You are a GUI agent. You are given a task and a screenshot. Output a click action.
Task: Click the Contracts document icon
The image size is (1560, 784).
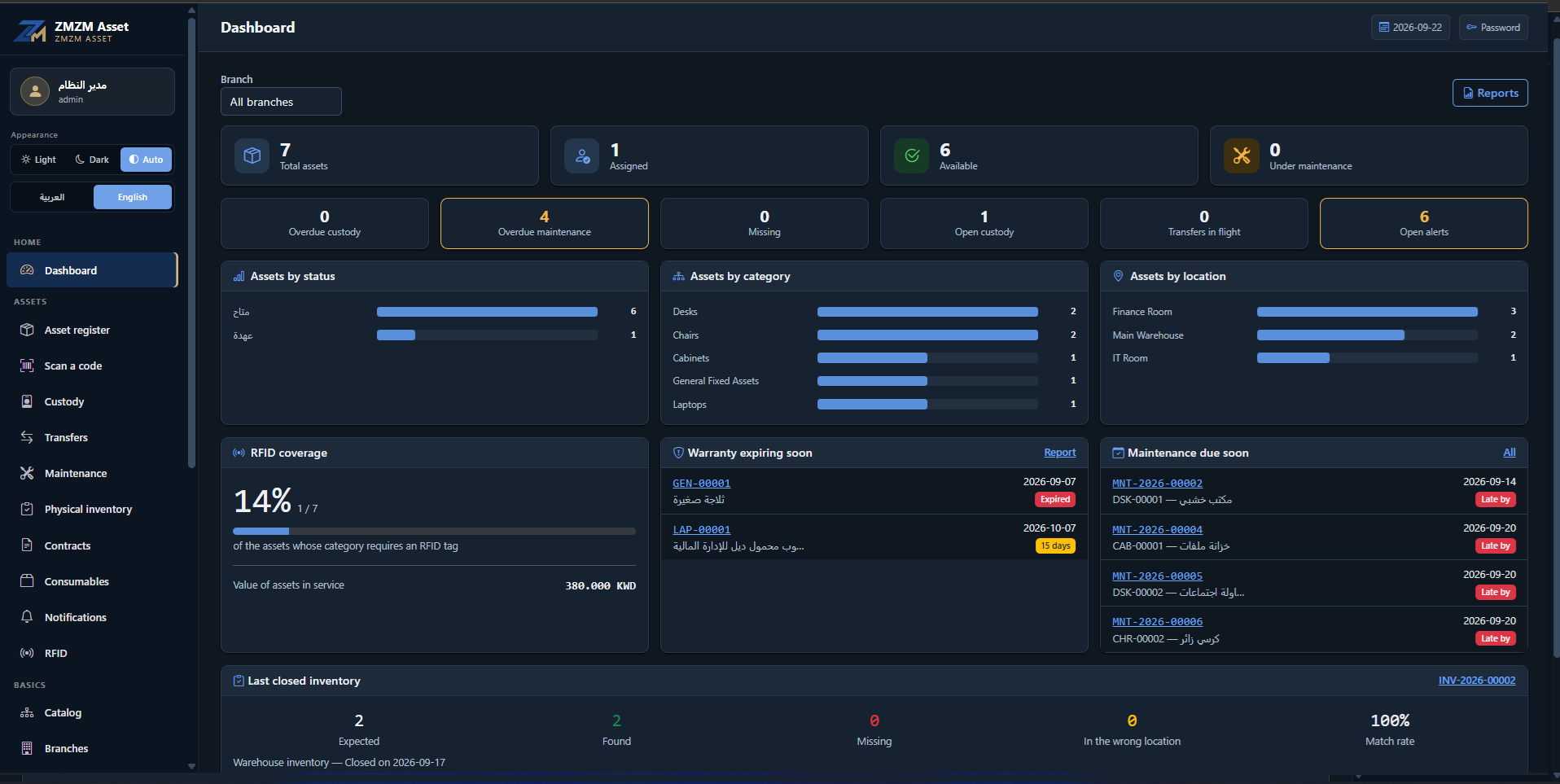click(x=27, y=545)
